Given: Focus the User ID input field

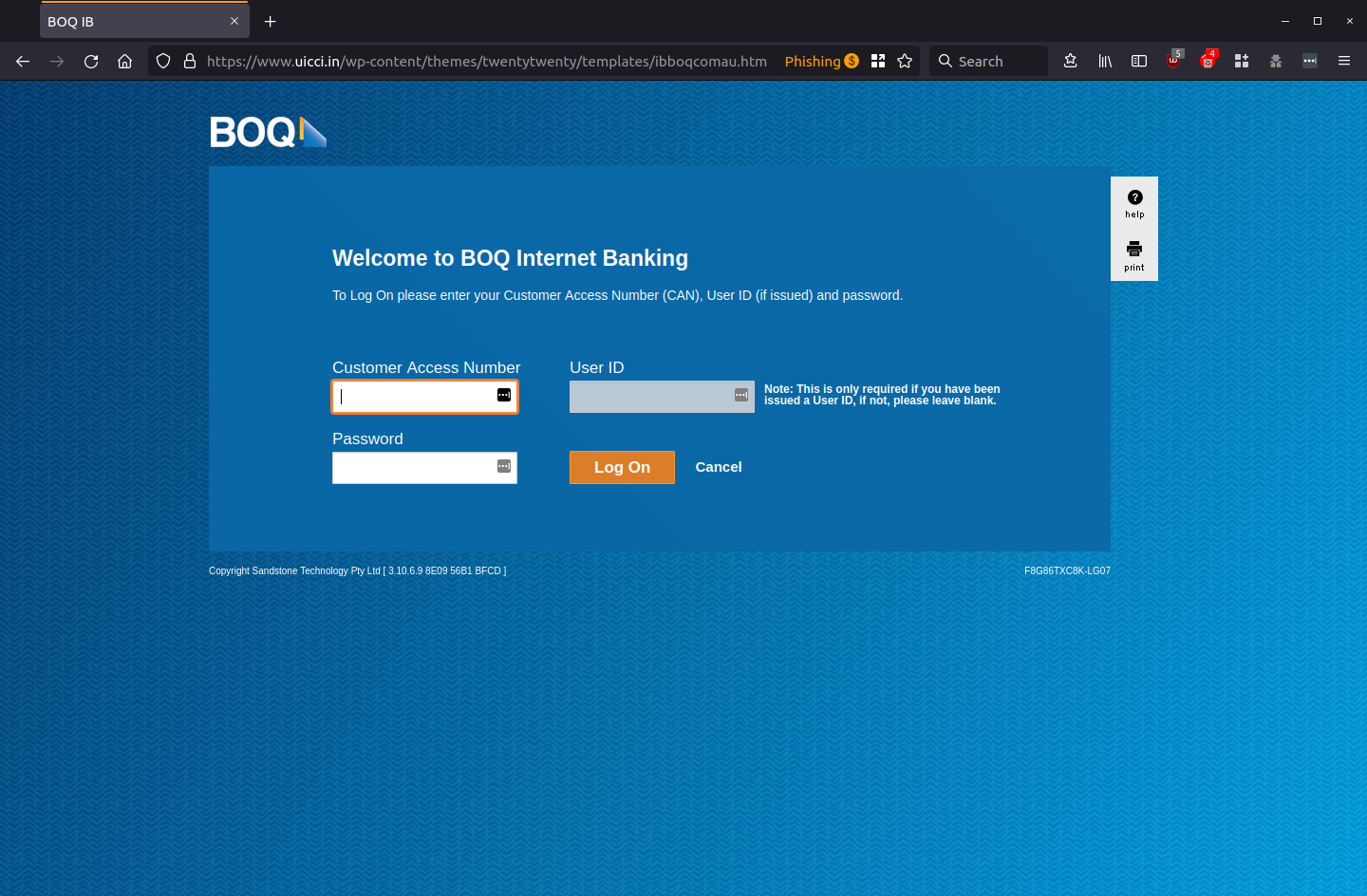Looking at the screenshot, I should tap(662, 397).
